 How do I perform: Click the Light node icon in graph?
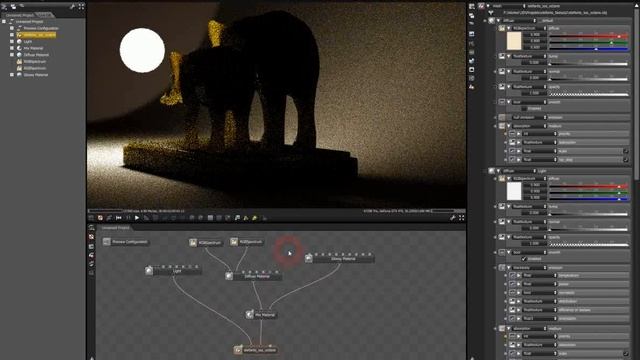tap(149, 271)
